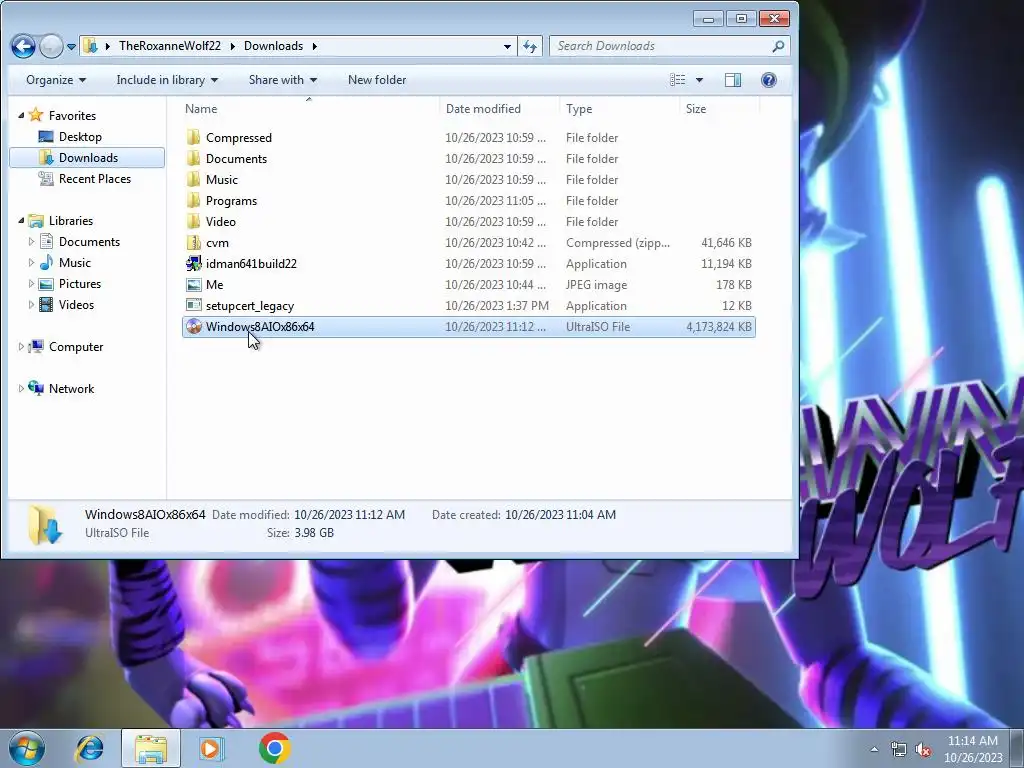Sort by the Type column header
The width and height of the screenshot is (1024, 768).
(x=620, y=108)
